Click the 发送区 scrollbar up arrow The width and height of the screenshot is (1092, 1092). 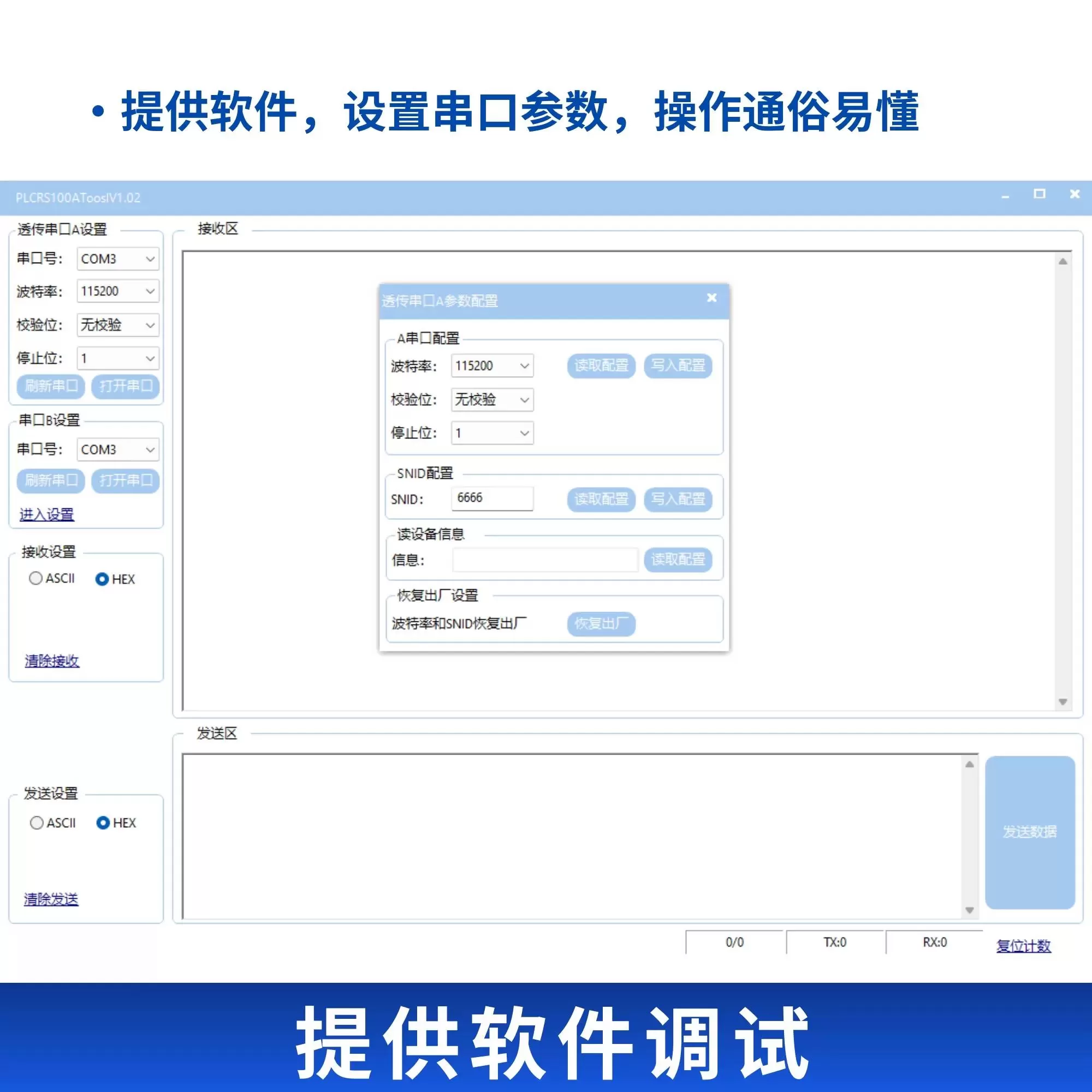click(970, 764)
